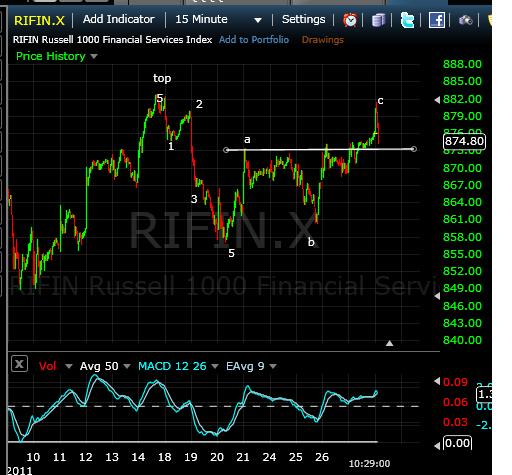This screenshot has height=475, width=512.
Task: Click the 888.00 price axis label
Action: [462, 64]
